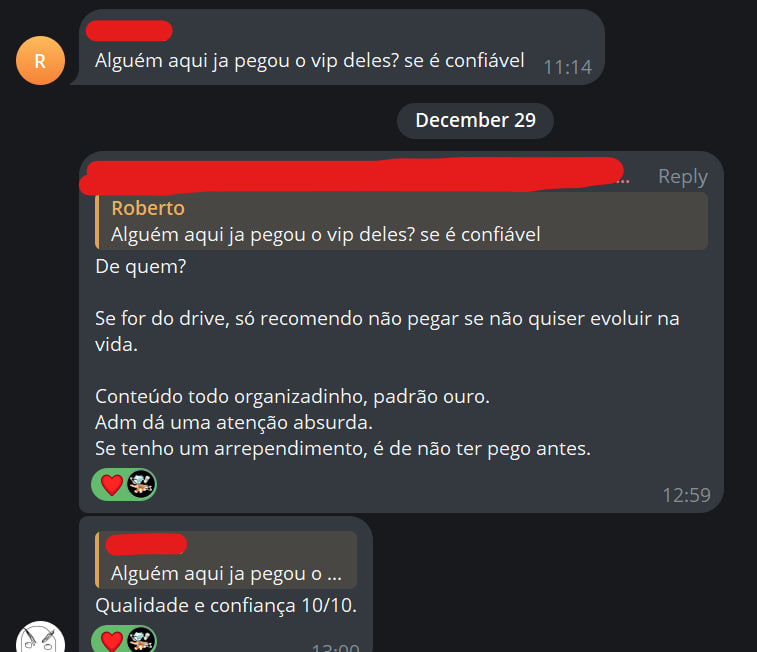Click the red heart reaction under 12:59 message

click(x=112, y=485)
